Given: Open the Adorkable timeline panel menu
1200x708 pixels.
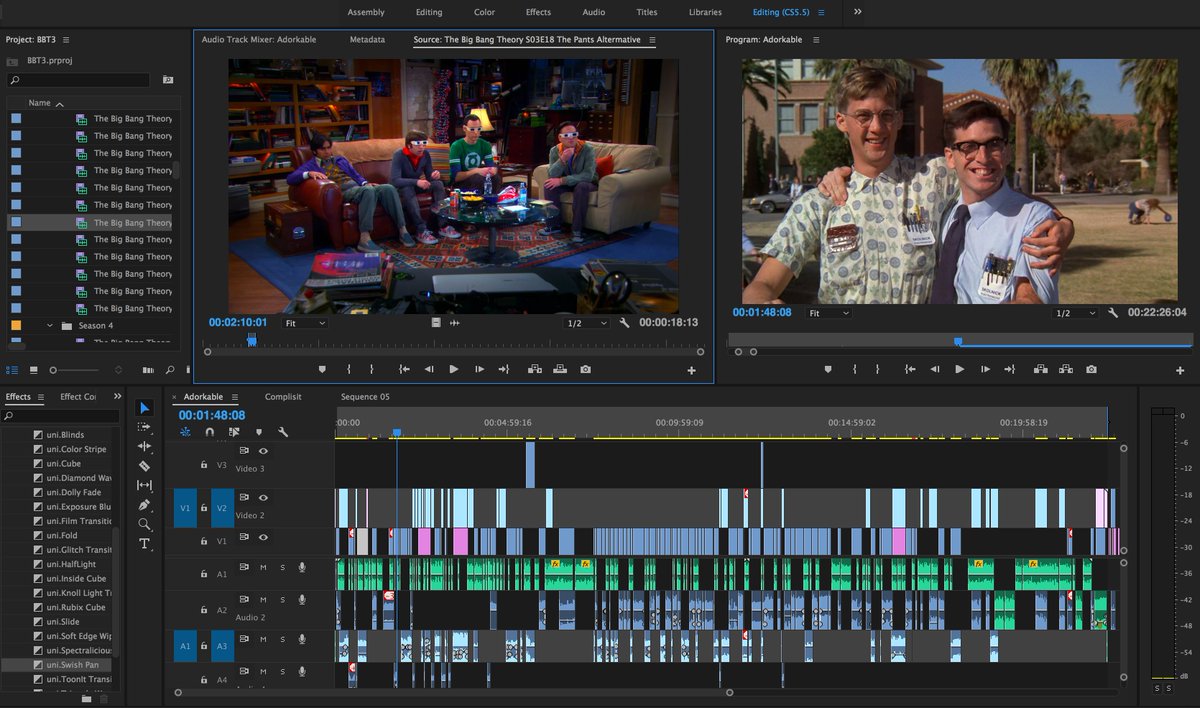Looking at the screenshot, I should (x=235, y=397).
